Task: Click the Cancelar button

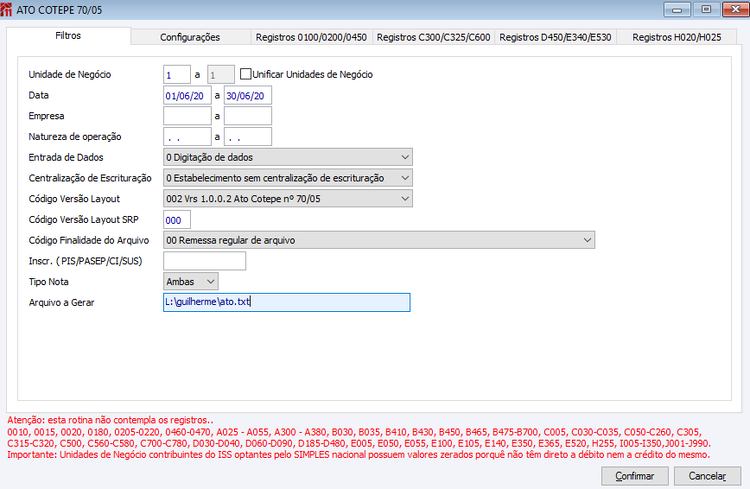Action: pyautogui.click(x=707, y=476)
